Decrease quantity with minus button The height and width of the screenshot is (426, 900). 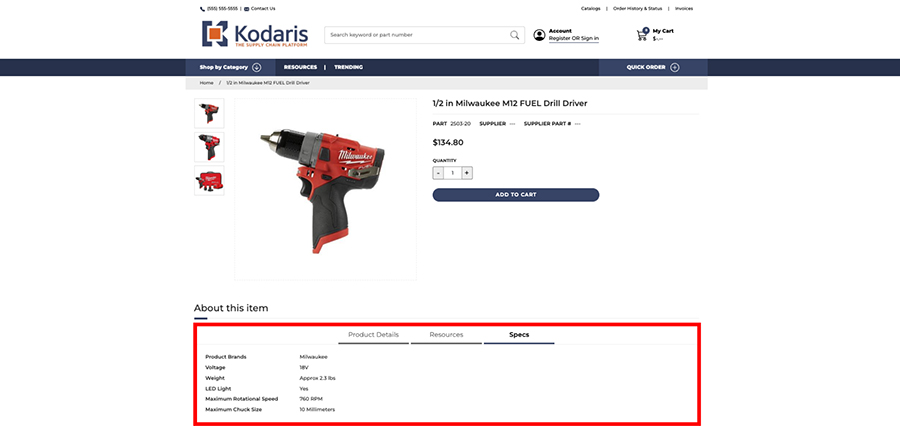point(439,173)
